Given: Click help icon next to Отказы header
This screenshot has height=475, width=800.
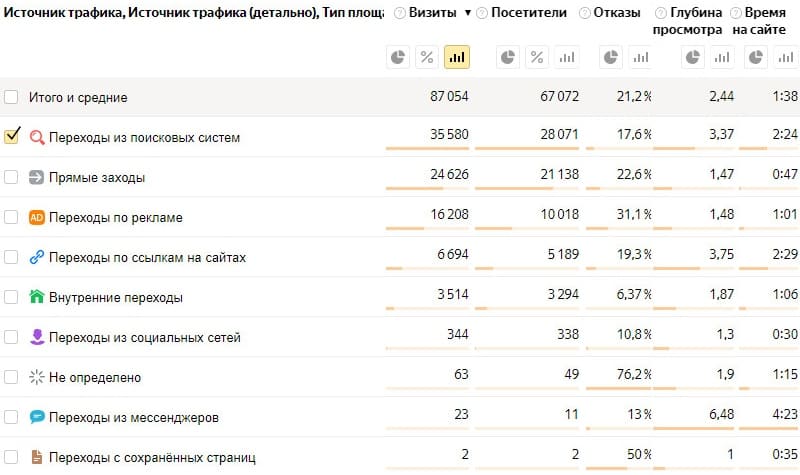Looking at the screenshot, I should point(585,13).
